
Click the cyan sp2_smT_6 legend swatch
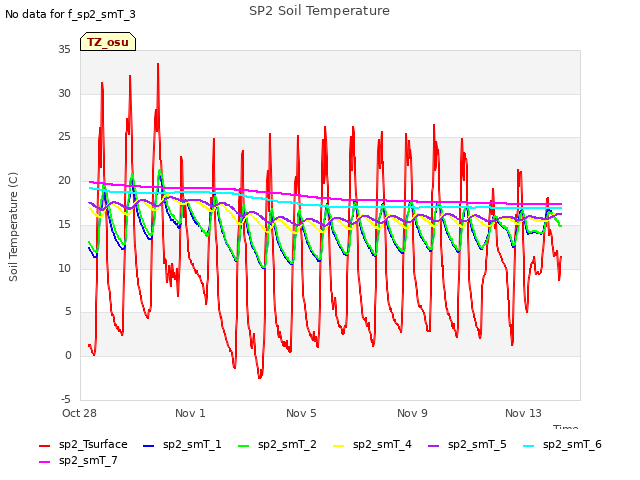pos(529,446)
